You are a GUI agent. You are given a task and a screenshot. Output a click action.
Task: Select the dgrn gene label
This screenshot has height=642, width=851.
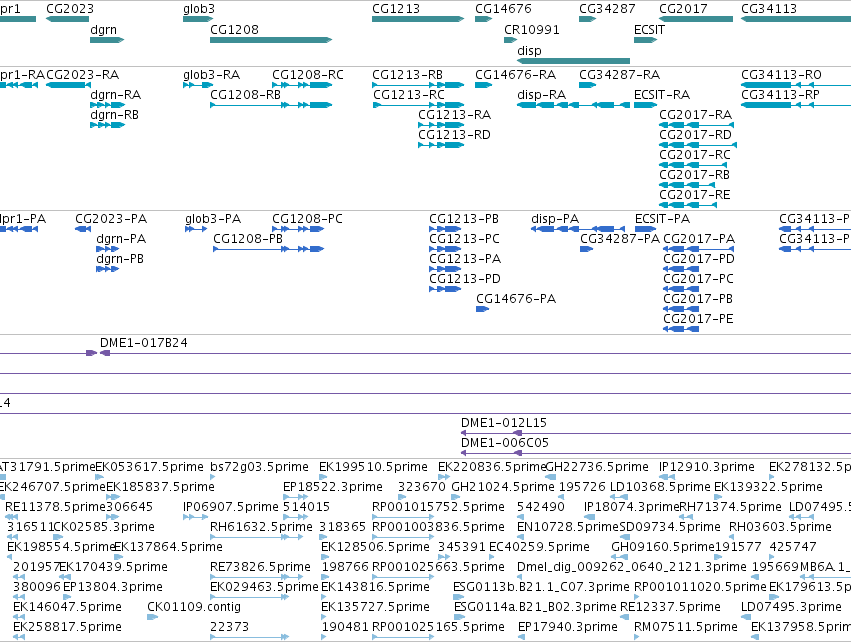[x=104, y=30]
